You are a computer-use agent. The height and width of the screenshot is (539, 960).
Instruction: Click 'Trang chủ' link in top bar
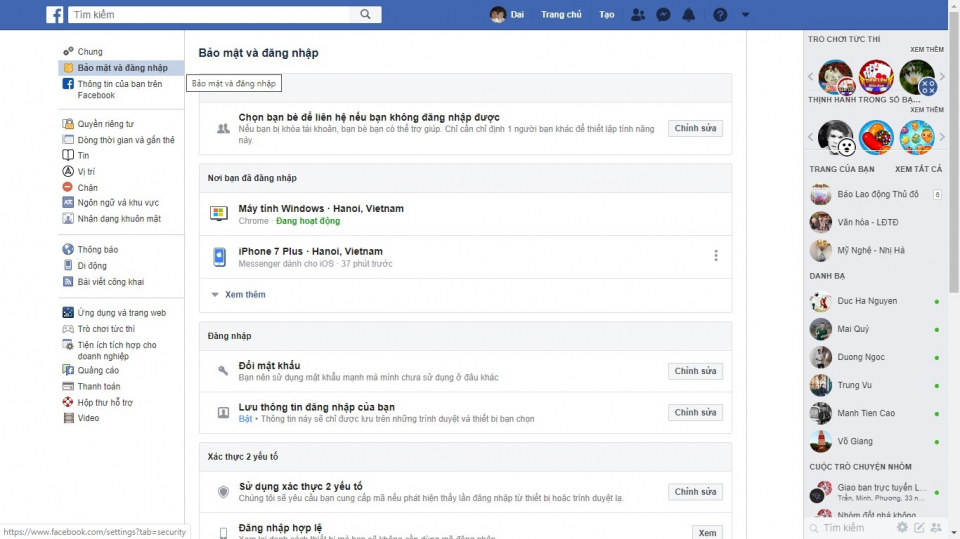coord(561,15)
